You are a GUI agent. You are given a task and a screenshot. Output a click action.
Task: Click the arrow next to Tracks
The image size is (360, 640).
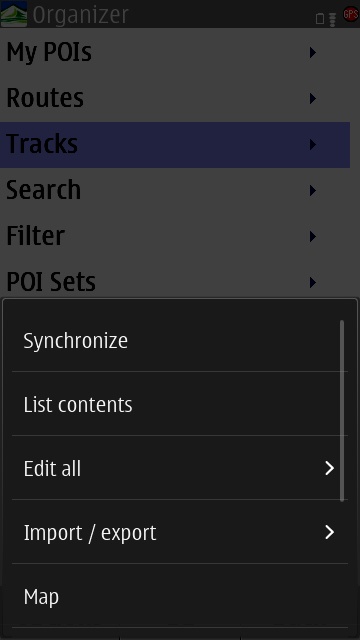click(x=313, y=144)
